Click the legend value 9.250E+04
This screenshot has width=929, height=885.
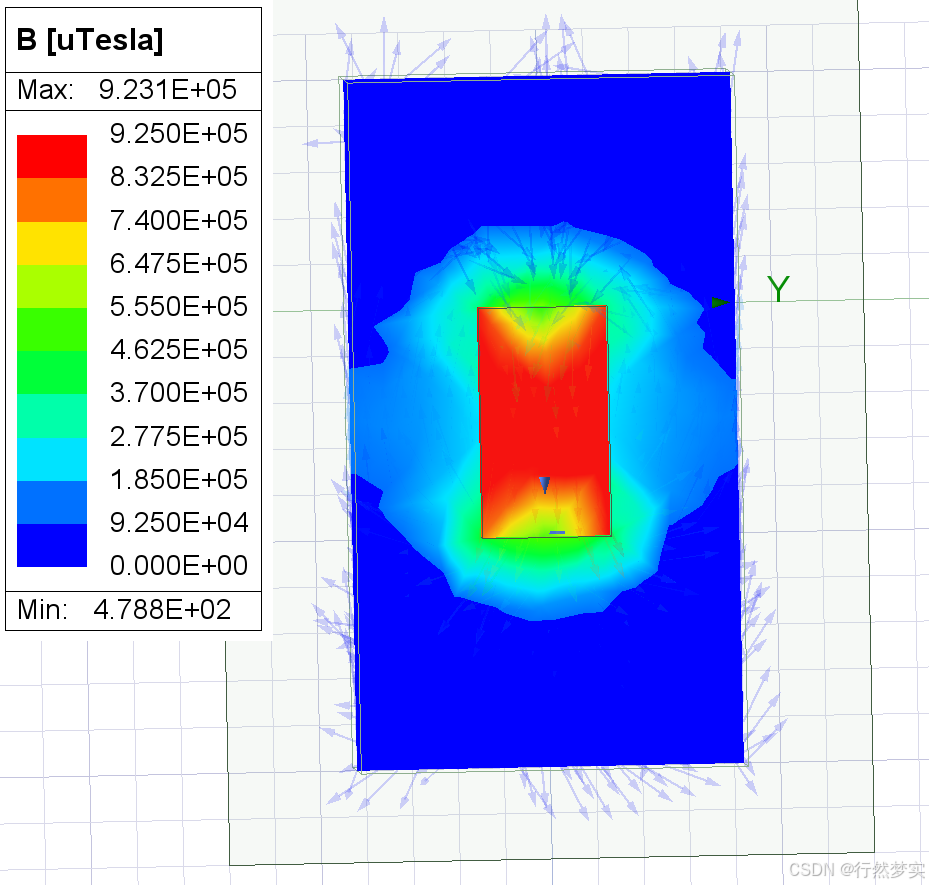pos(179,522)
